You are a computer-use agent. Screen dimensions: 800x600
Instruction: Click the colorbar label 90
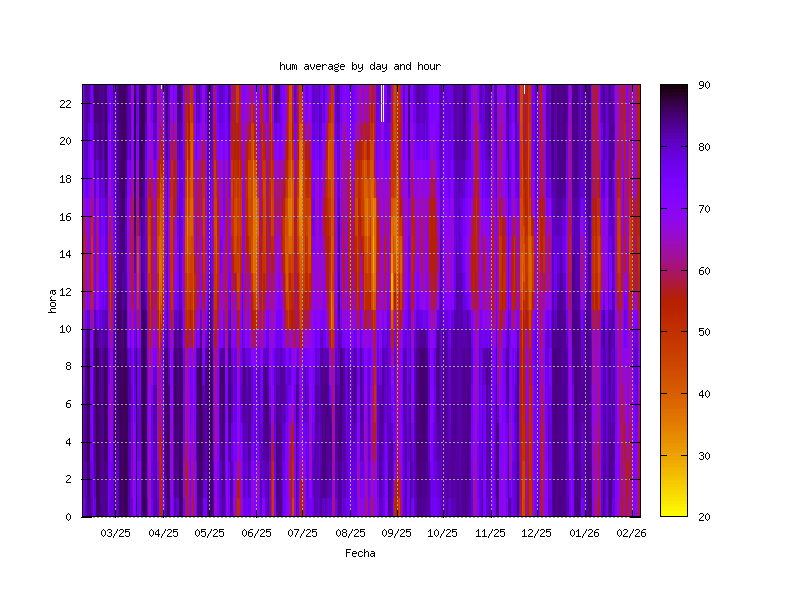pos(704,86)
